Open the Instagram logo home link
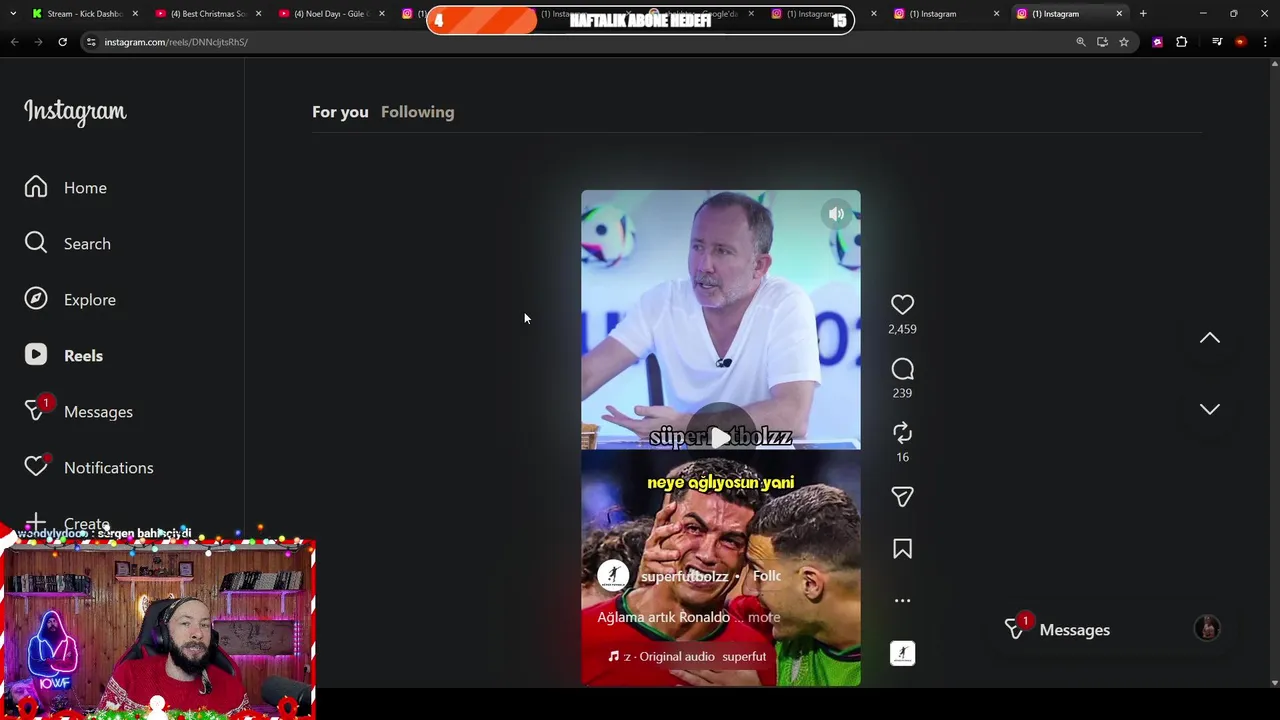Screen dimensions: 1280x720 pos(75,112)
